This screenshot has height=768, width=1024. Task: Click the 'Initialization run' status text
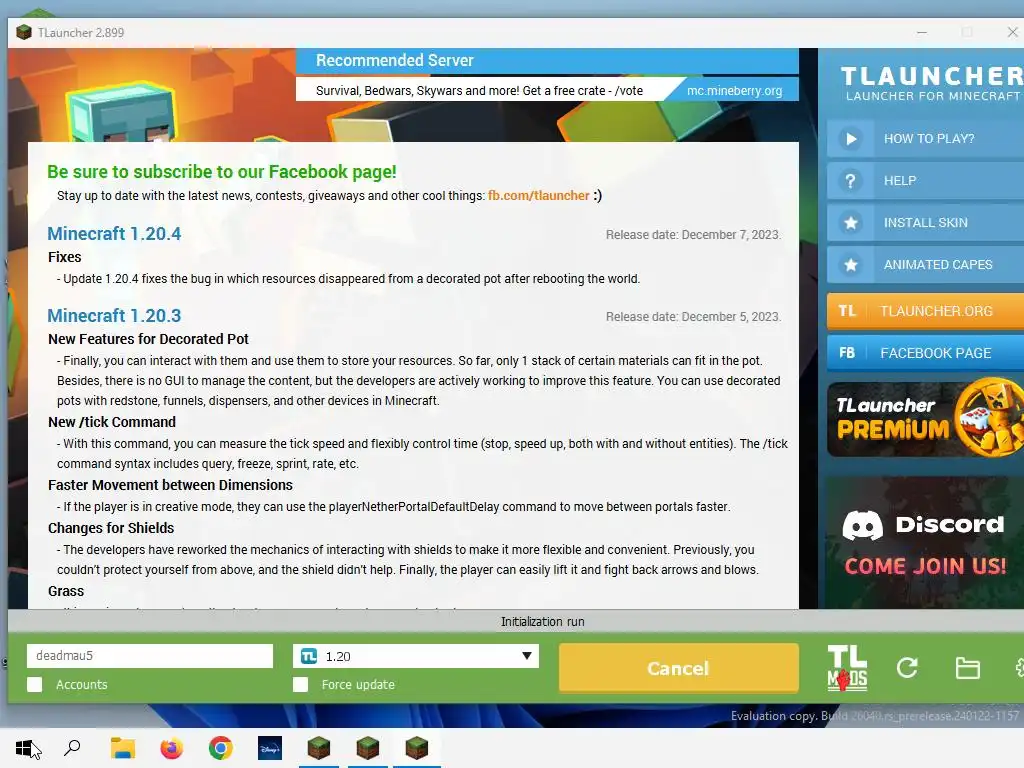click(542, 622)
